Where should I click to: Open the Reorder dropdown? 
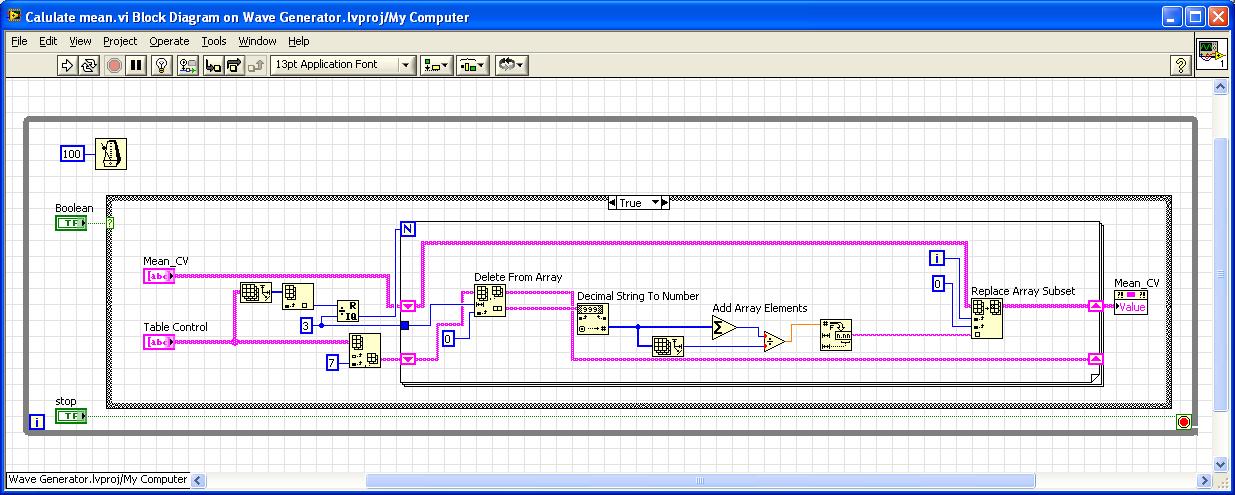coord(510,65)
